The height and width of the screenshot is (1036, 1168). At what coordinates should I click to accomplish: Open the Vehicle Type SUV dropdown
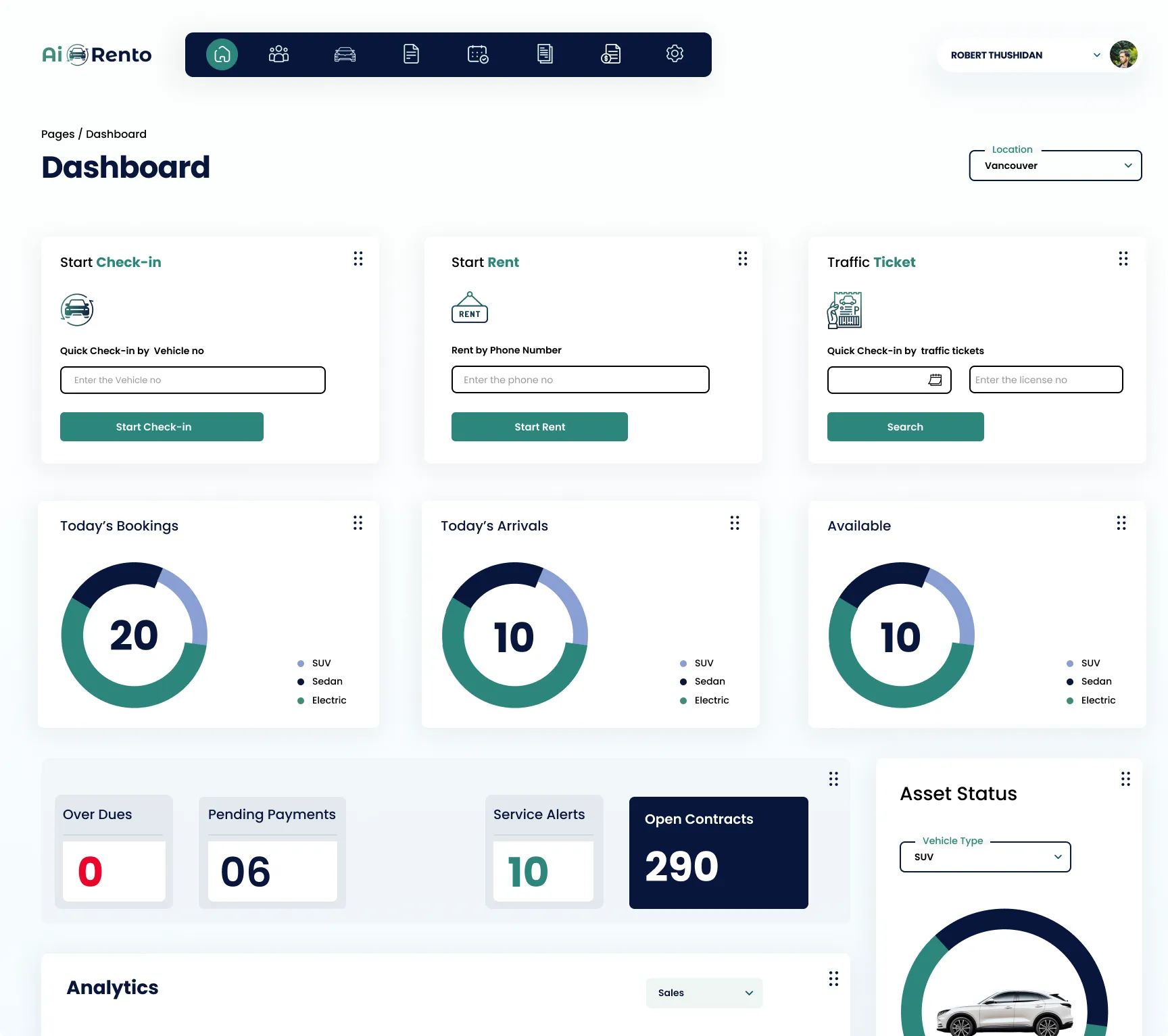(985, 857)
